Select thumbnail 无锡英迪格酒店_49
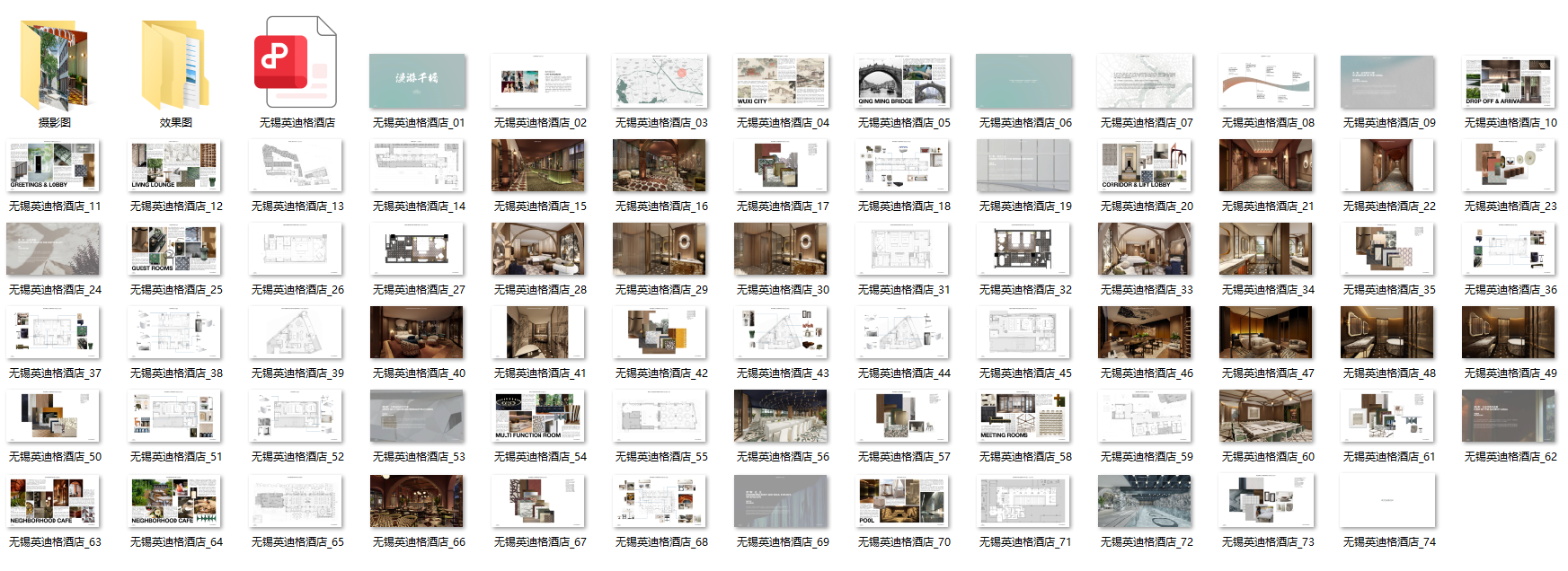This screenshot has height=571, width=1568. pyautogui.click(x=1510, y=332)
